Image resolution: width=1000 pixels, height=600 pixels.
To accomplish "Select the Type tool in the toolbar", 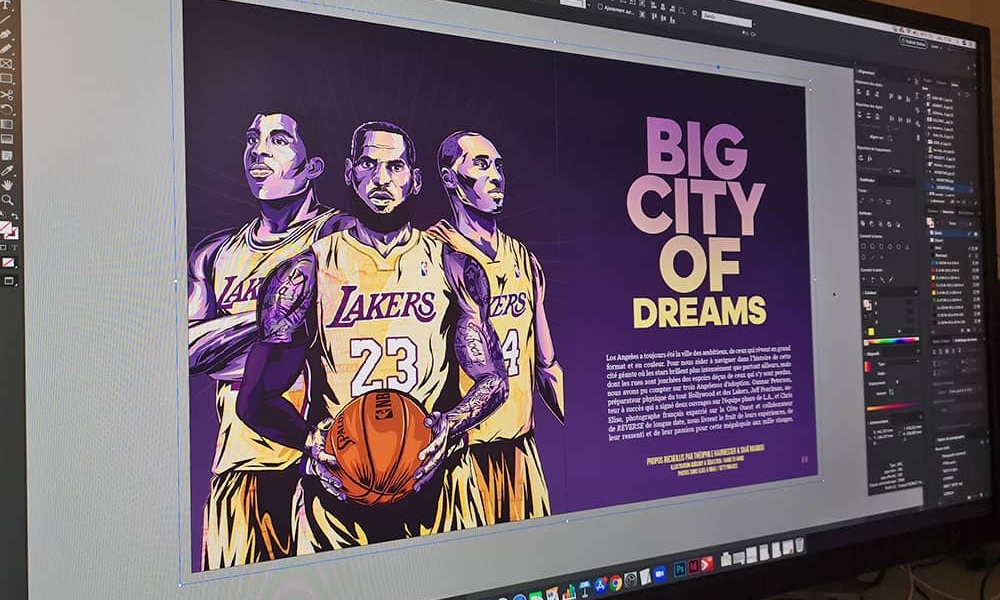I will coord(6,5).
